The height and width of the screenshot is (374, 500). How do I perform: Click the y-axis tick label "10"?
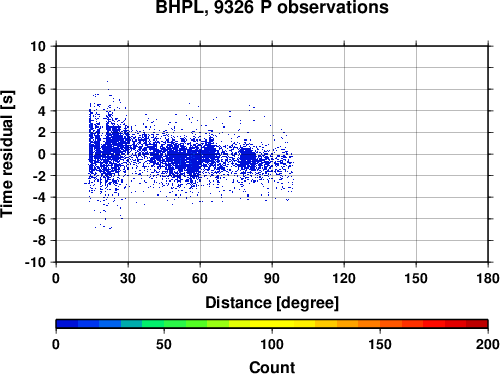pos(38,46)
